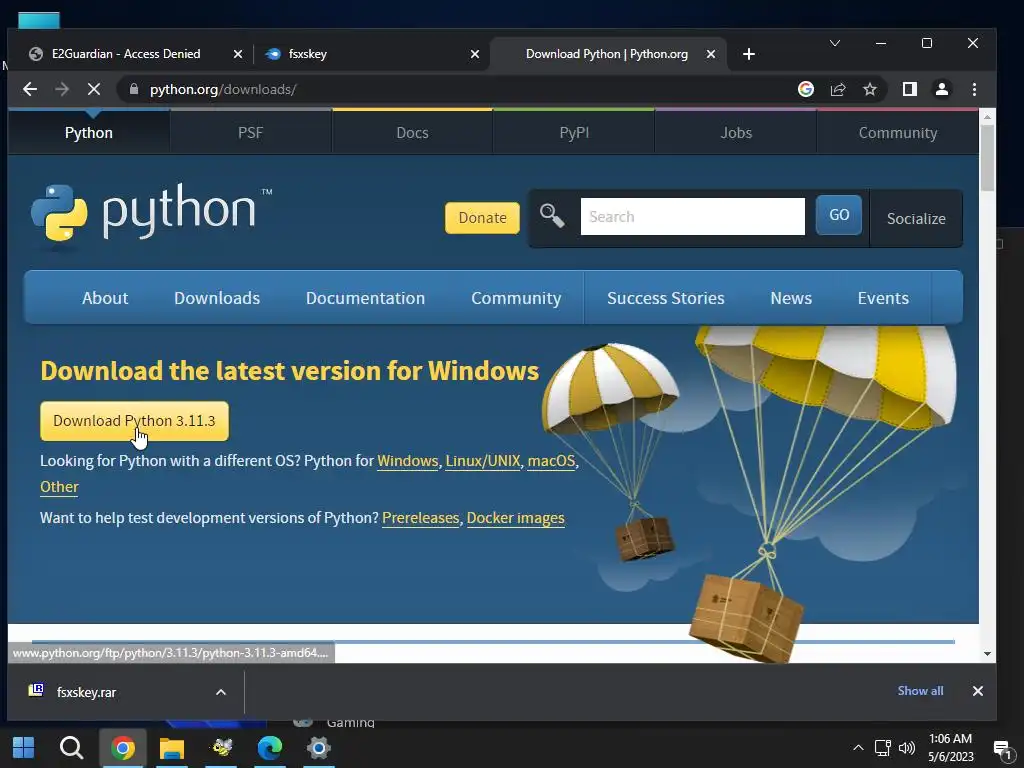Close the Download Python tab
This screenshot has height=768, width=1024.
tap(711, 54)
